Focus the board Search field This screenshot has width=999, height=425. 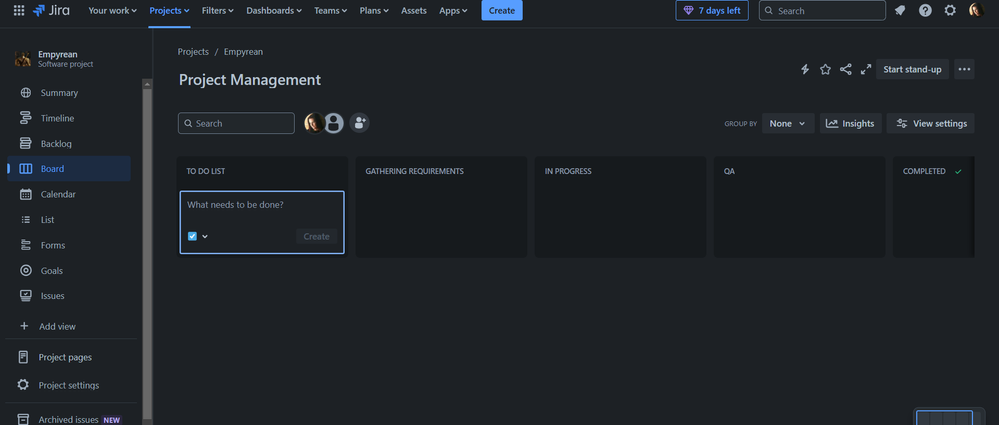click(x=236, y=123)
